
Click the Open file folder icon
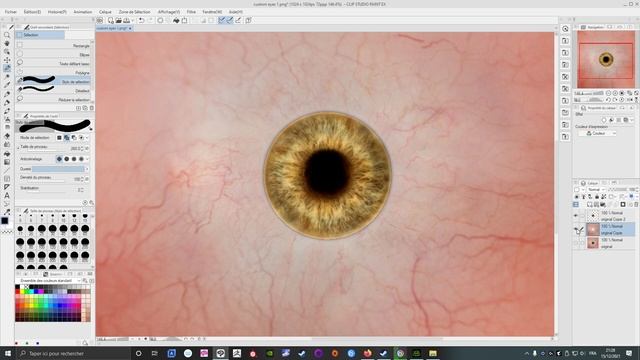118,20
